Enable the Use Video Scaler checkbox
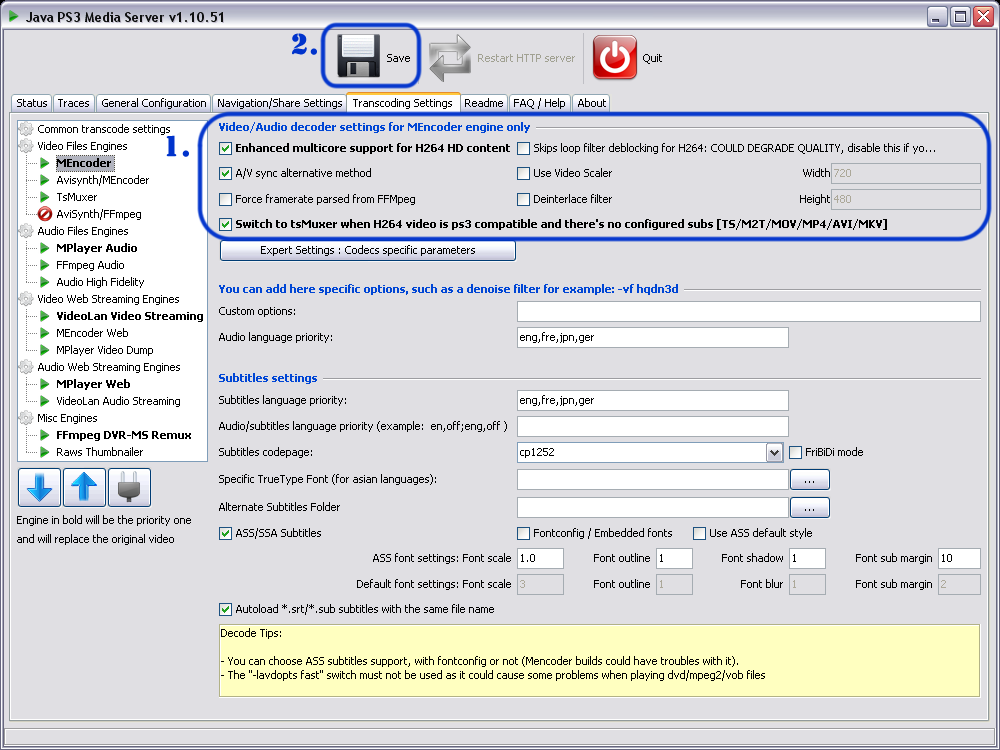The image size is (1000, 750). (524, 173)
